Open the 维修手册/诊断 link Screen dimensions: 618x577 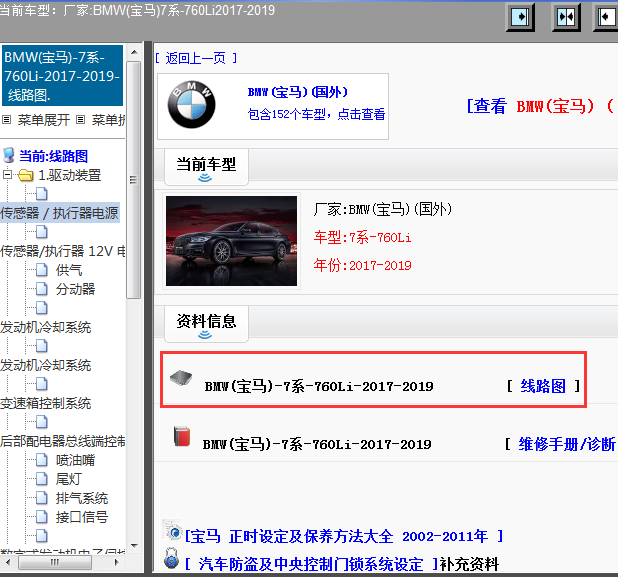click(567, 444)
